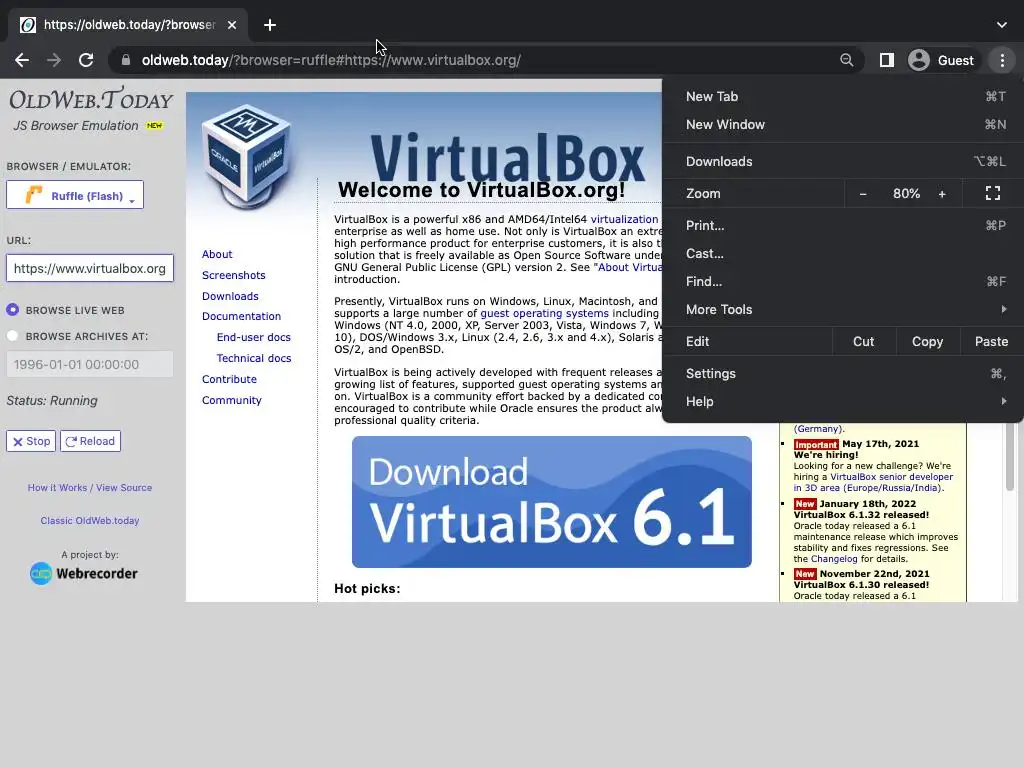Expand the Help submenu
This screenshot has height=768, width=1024.
coord(842,402)
